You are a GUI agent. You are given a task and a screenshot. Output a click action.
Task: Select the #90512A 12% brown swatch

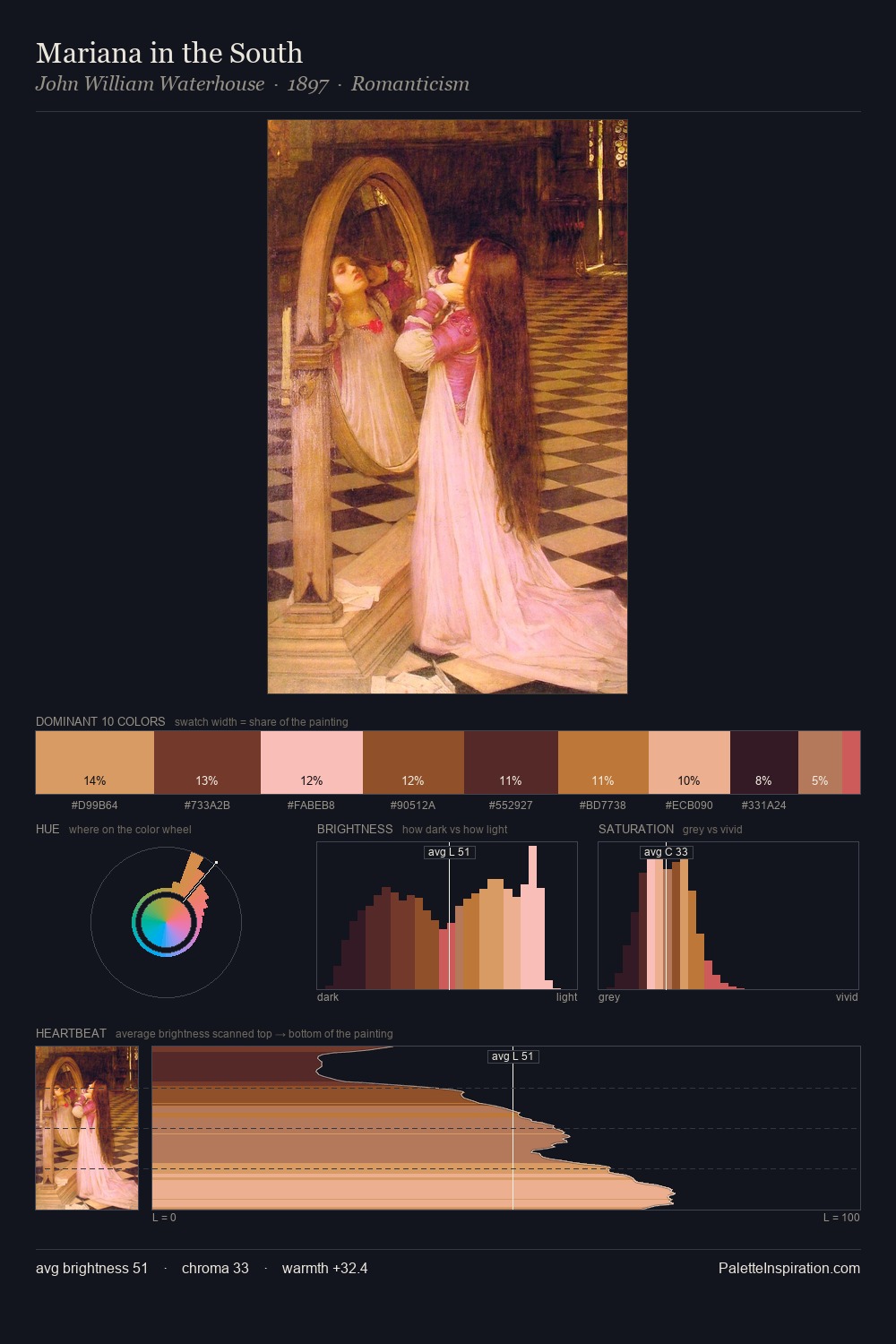coord(413,762)
